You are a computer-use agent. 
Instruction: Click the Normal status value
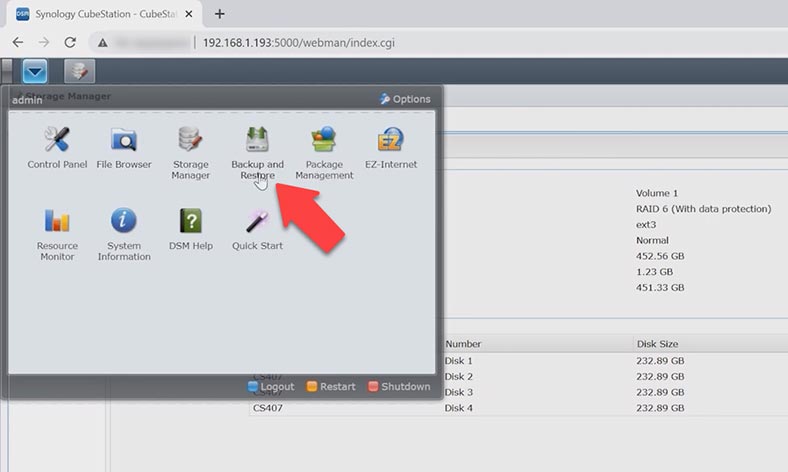click(x=652, y=240)
